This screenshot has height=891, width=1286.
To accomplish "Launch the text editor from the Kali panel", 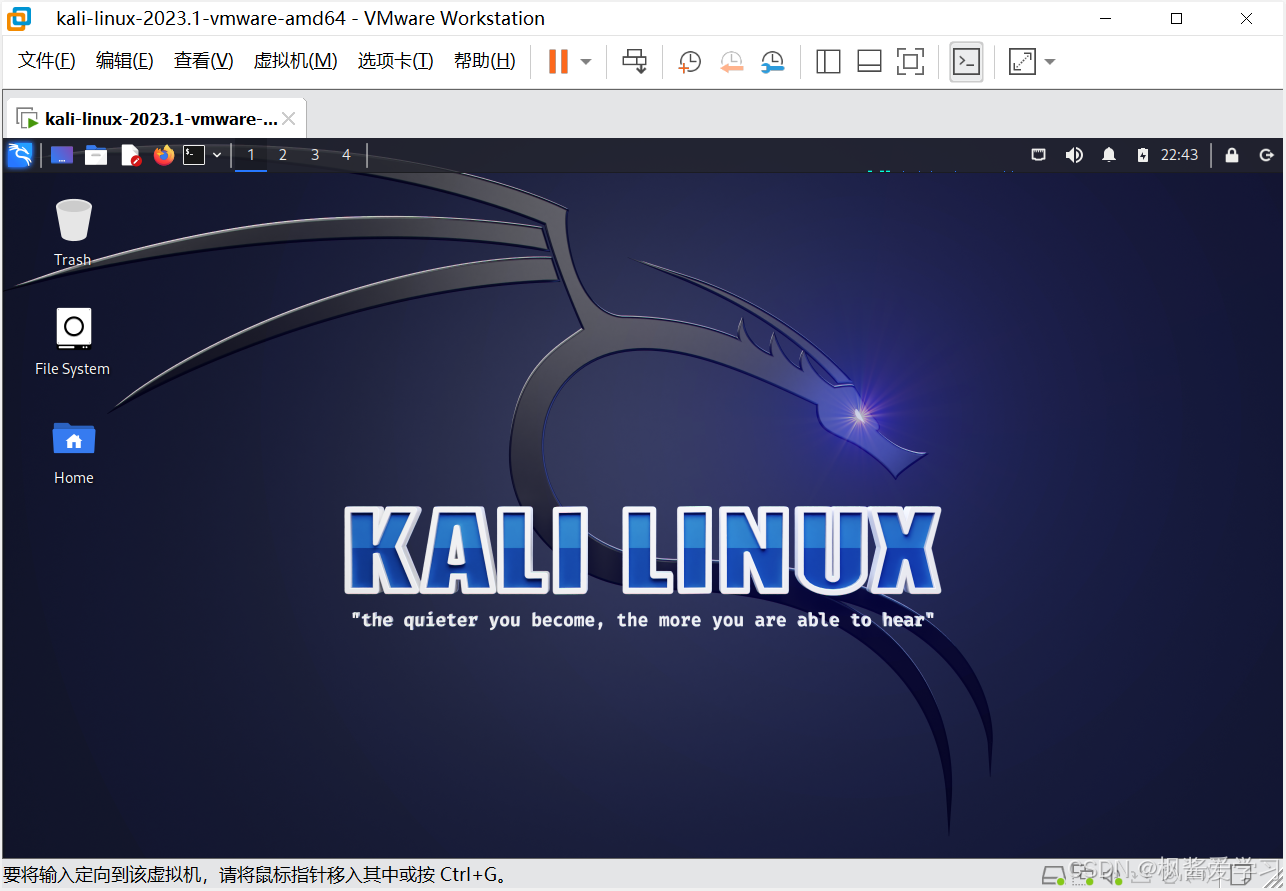I will [130, 155].
